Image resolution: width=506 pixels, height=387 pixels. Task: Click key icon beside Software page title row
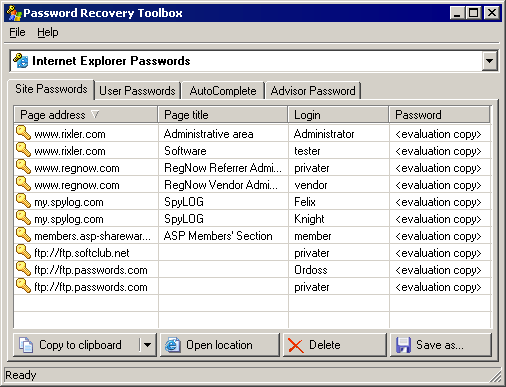coord(23,150)
